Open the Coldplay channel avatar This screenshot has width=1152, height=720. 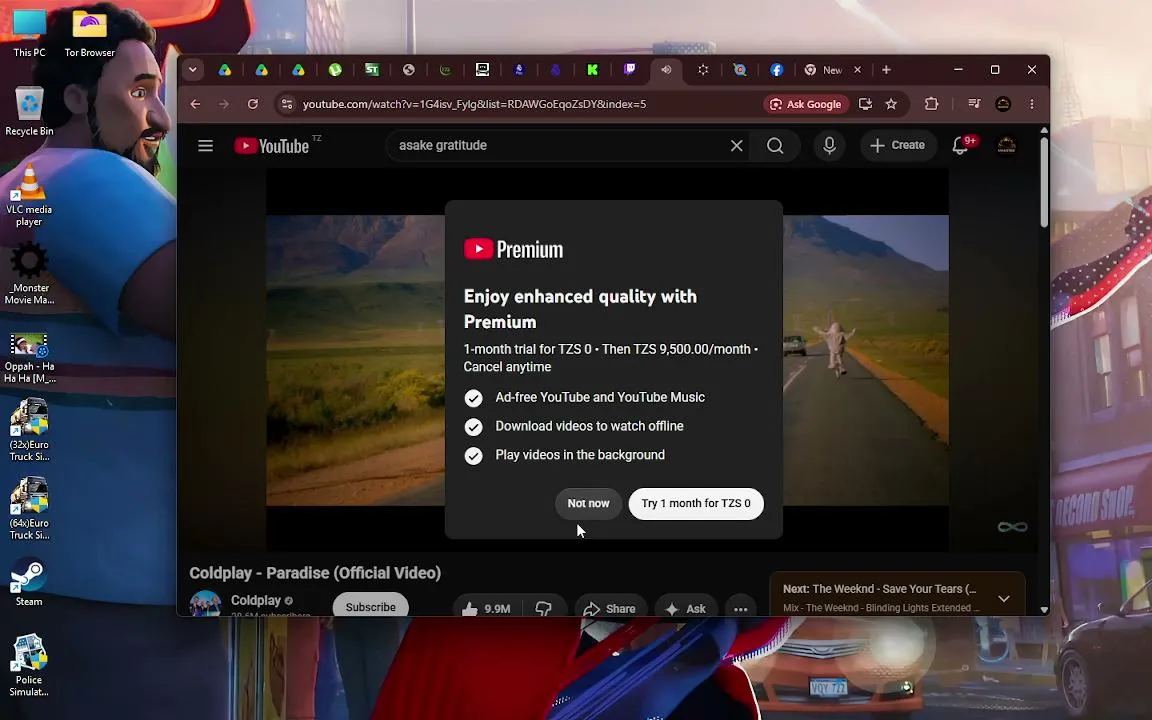coord(206,604)
